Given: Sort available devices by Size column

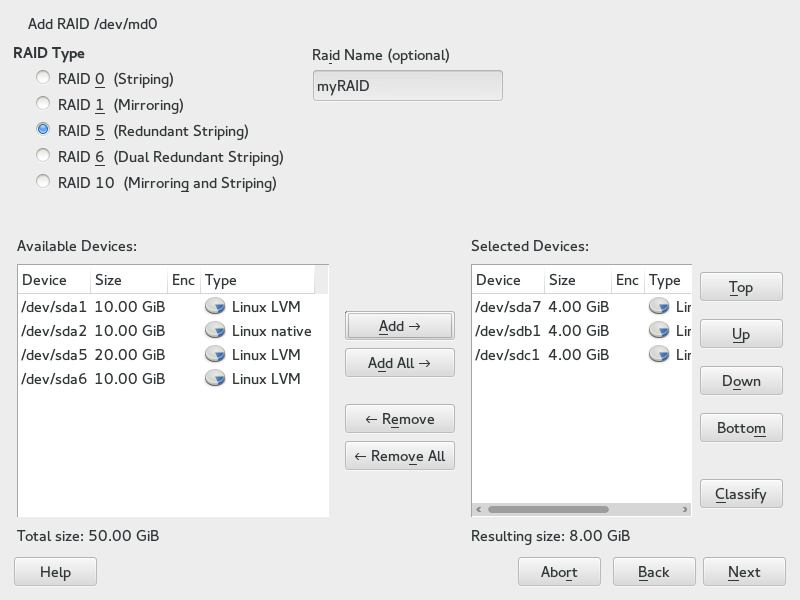Looking at the screenshot, I should (129, 280).
